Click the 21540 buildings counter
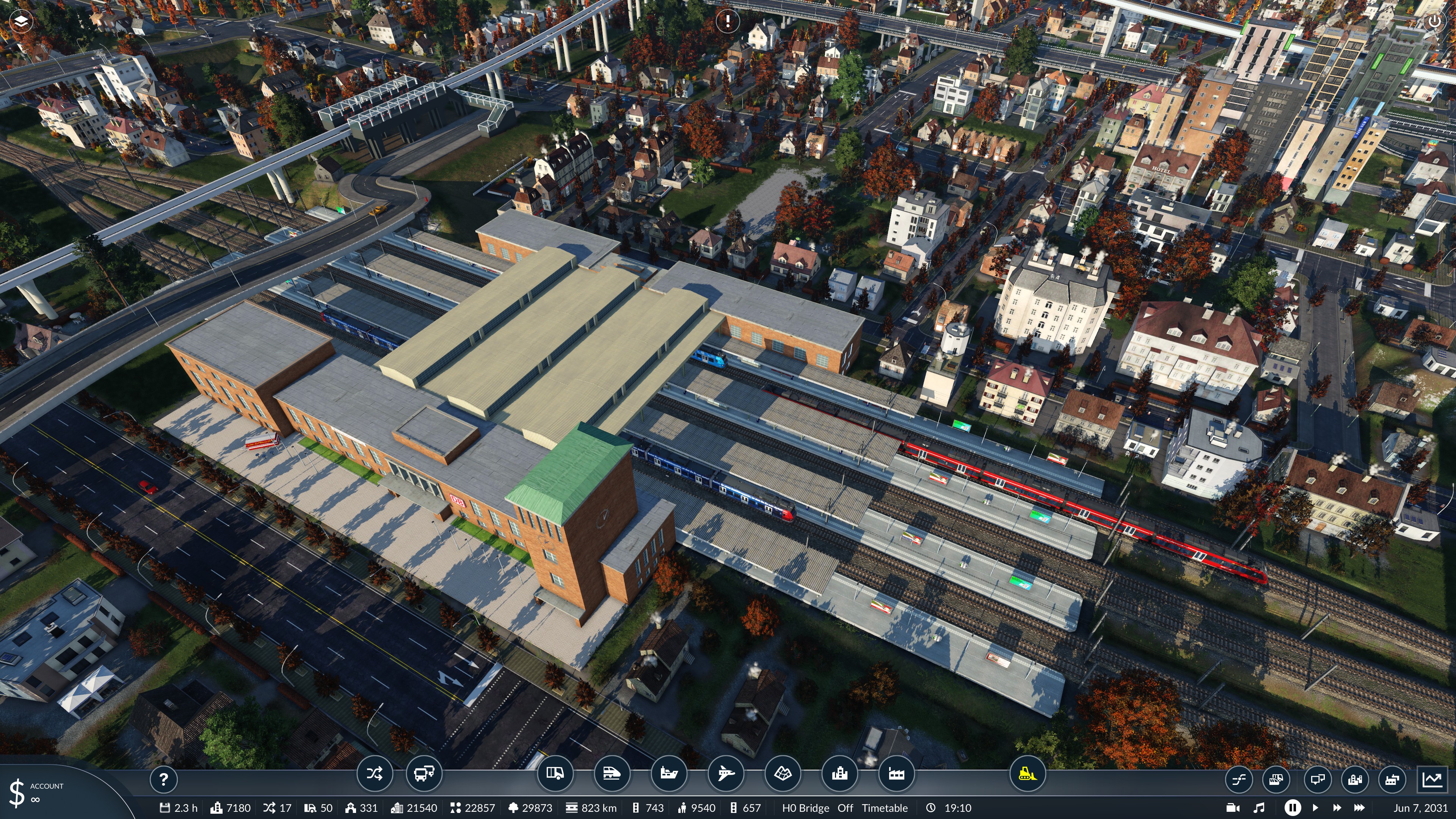Screen dimensions: 1456x819 pyautogui.click(x=414, y=808)
